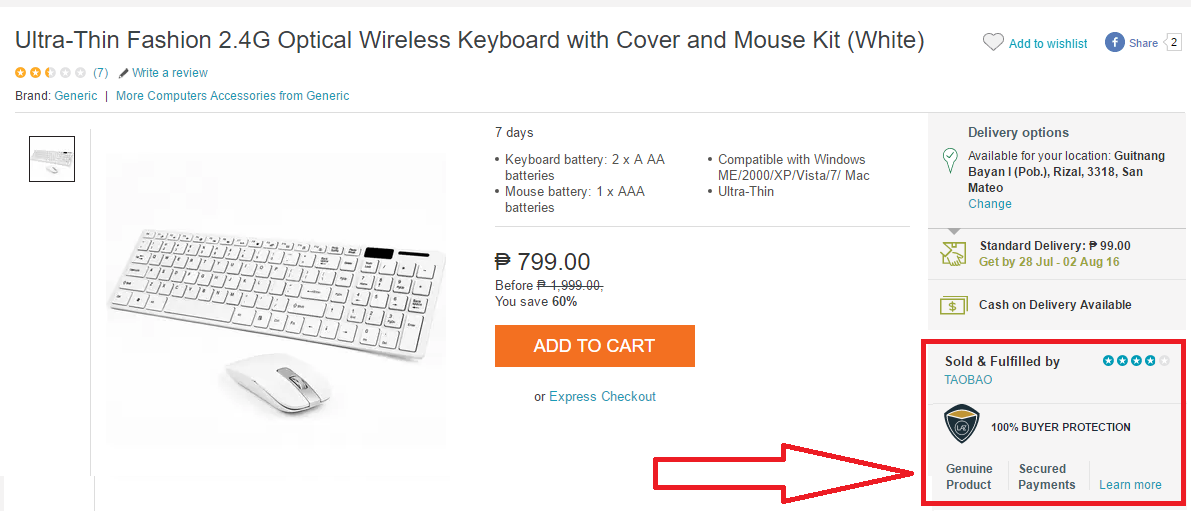Open the Add to wishlist link
This screenshot has width=1191, height=511.
click(x=1048, y=44)
